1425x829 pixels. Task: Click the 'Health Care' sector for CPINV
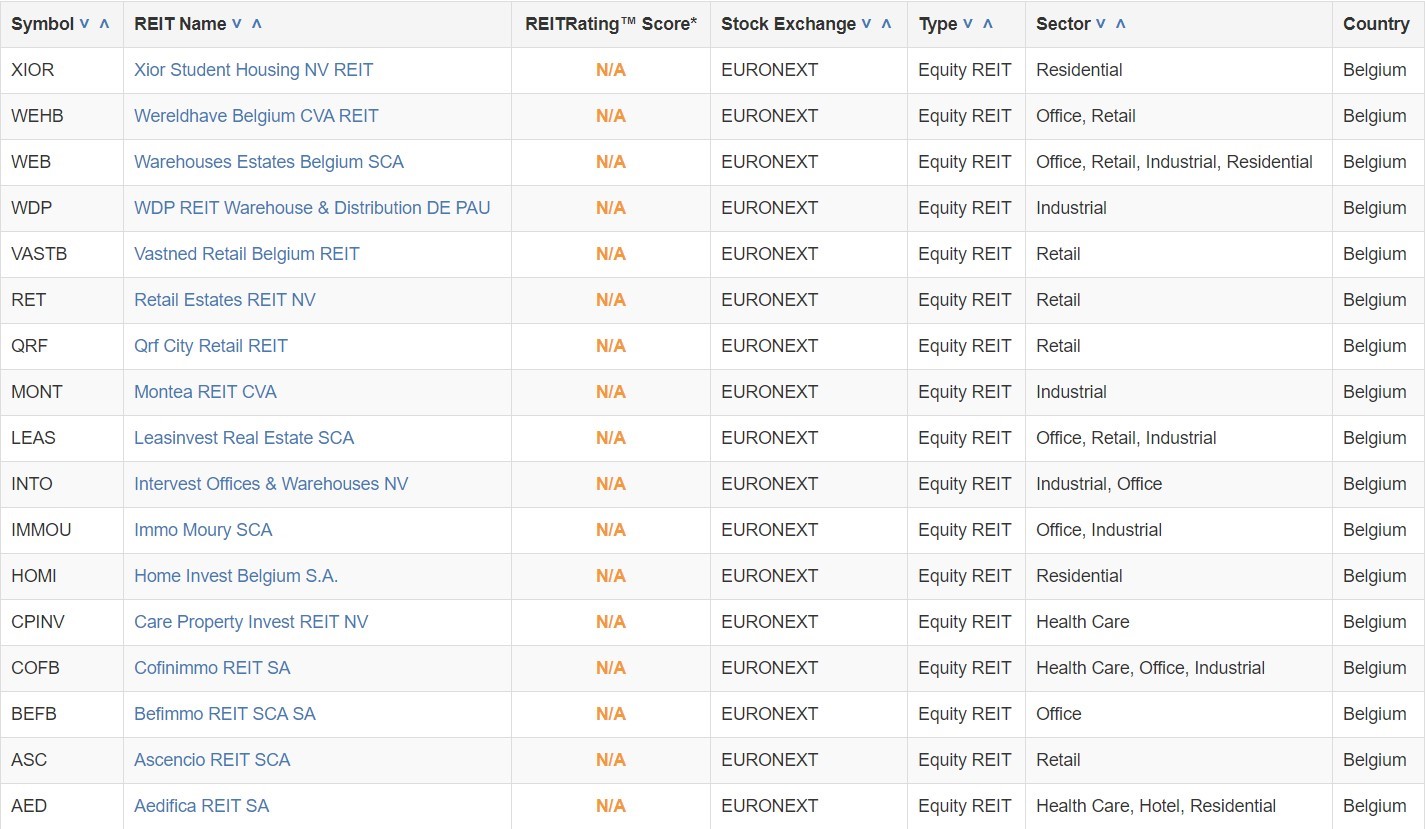[x=1179, y=622]
